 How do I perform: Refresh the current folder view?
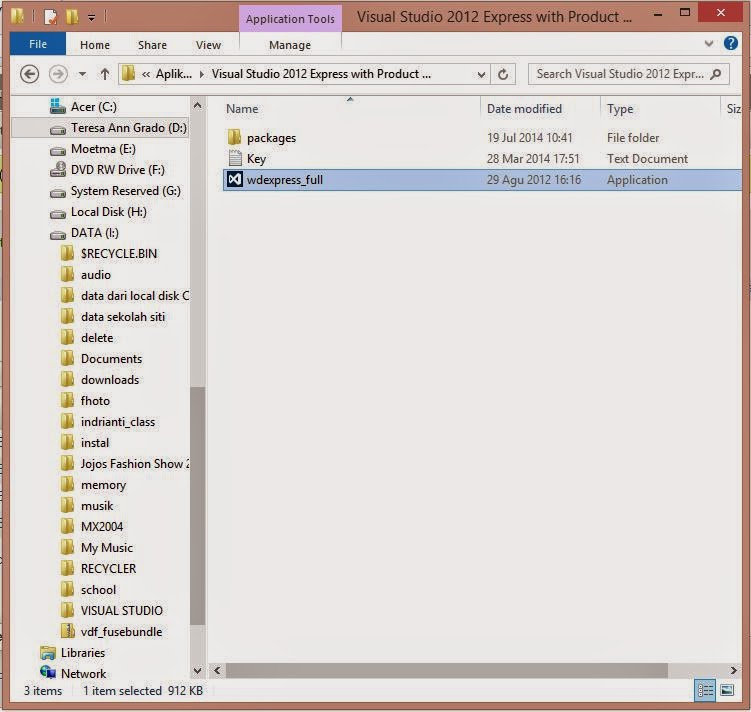[503, 74]
